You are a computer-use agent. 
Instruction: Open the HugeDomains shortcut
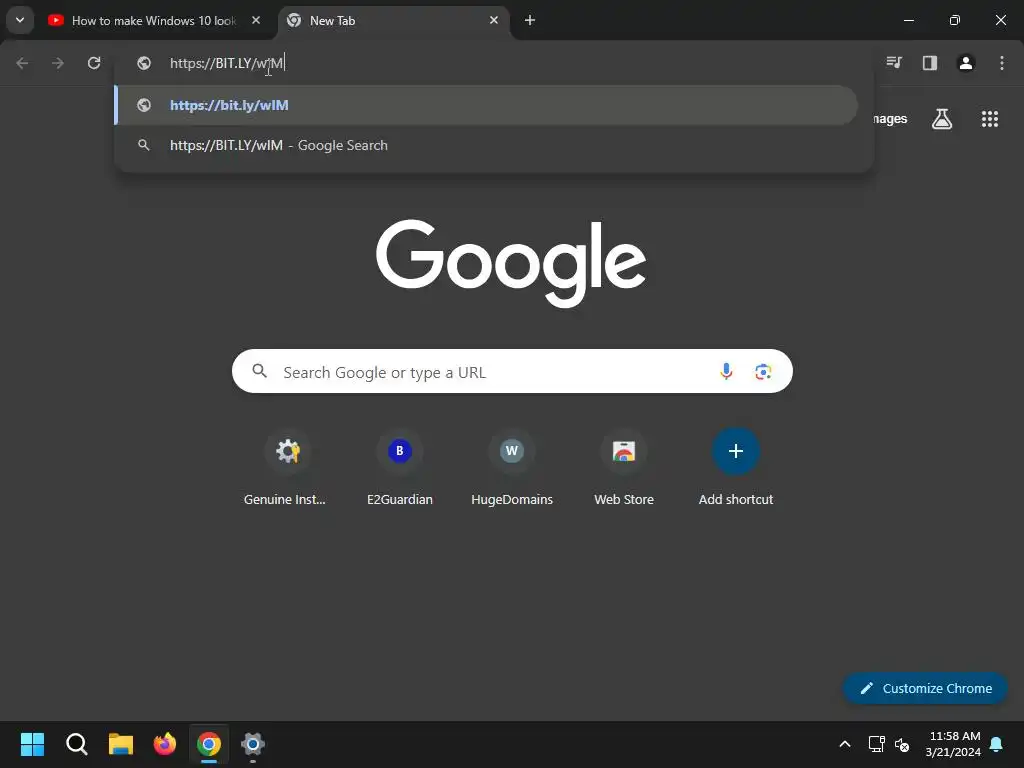[512, 468]
